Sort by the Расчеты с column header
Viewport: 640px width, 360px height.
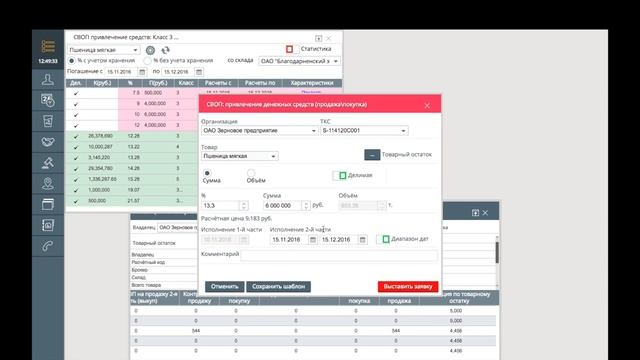tap(218, 83)
